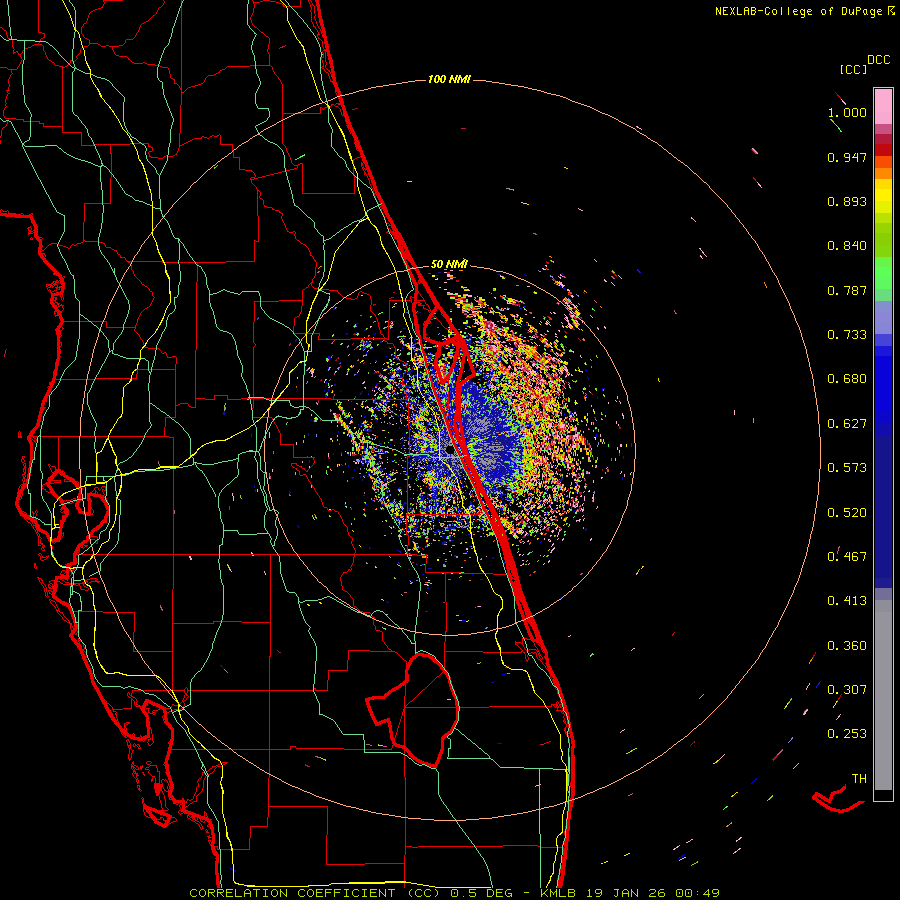The image size is (900, 900).
Task: Select the 0.520 scale value
Action: (x=847, y=513)
